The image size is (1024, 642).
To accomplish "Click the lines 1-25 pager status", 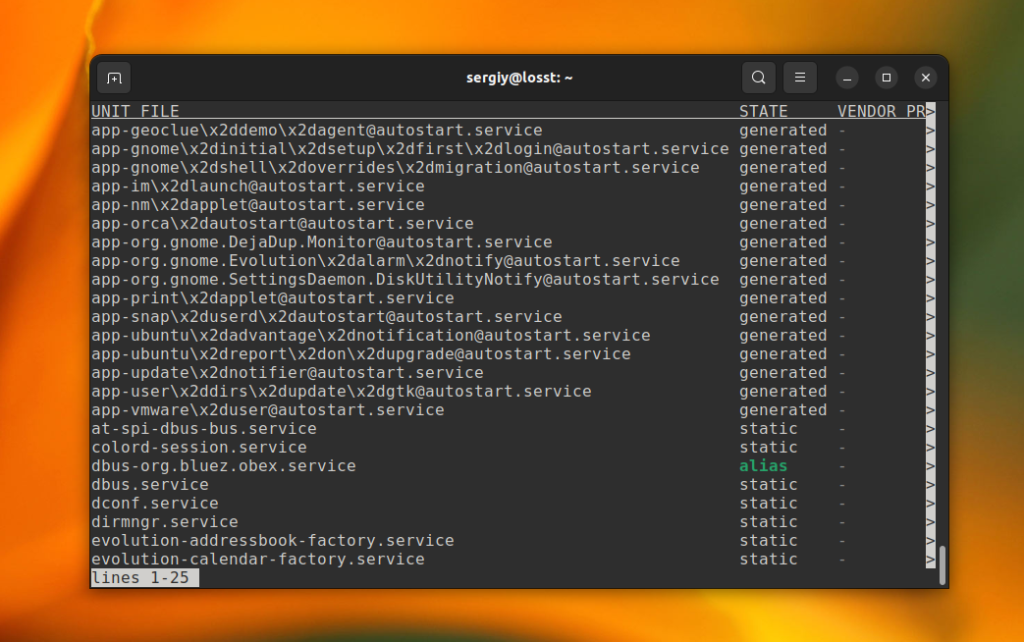I will tap(144, 578).
